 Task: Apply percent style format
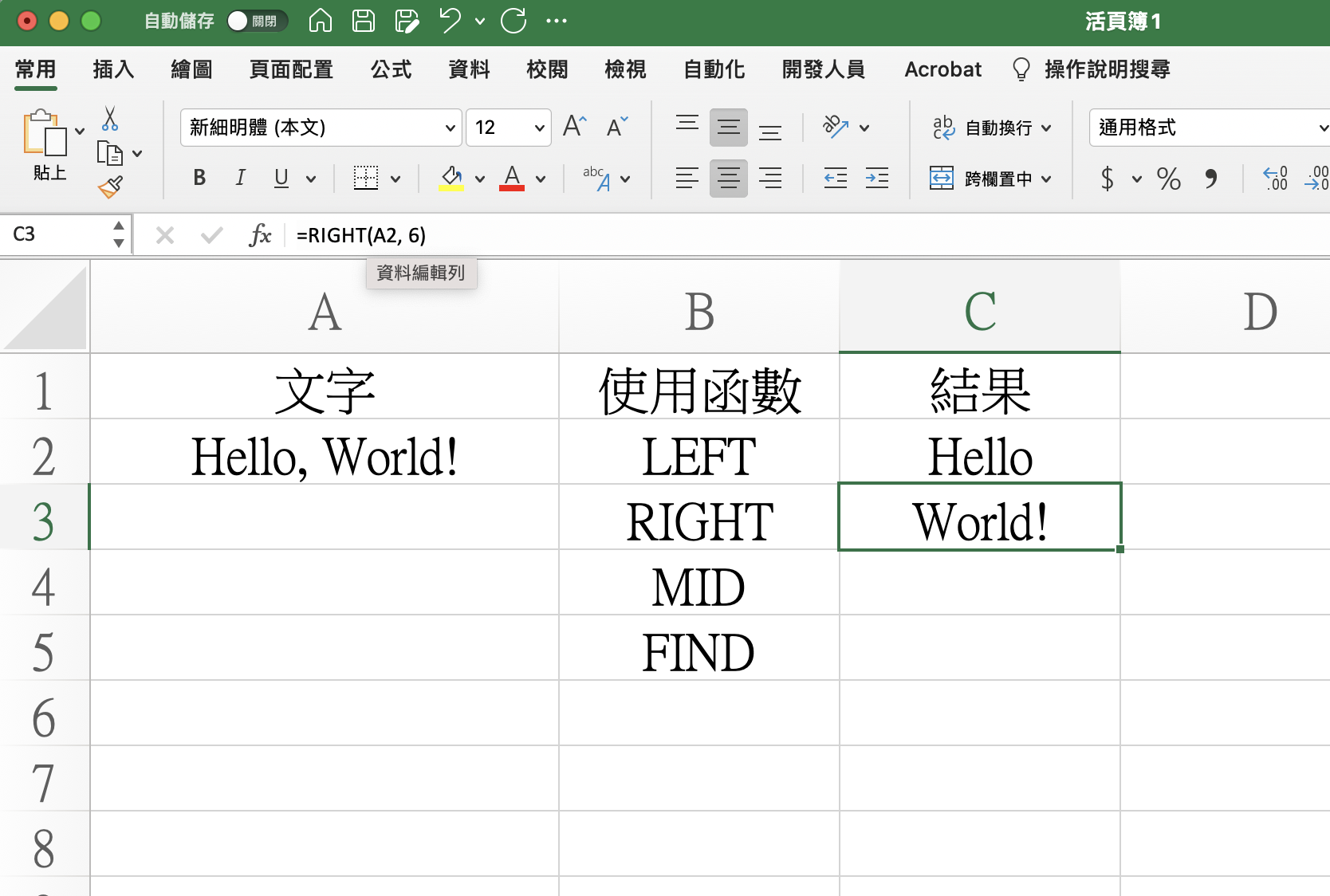click(1169, 178)
